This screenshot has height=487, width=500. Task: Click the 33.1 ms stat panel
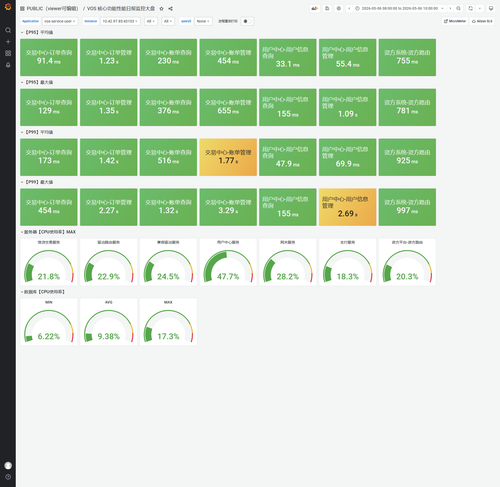288,57
